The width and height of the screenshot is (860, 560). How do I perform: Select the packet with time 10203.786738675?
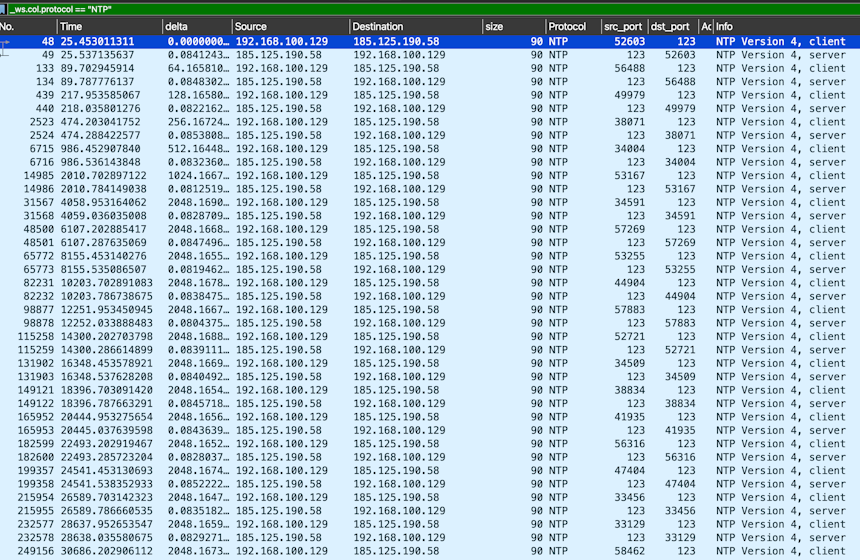click(430, 296)
